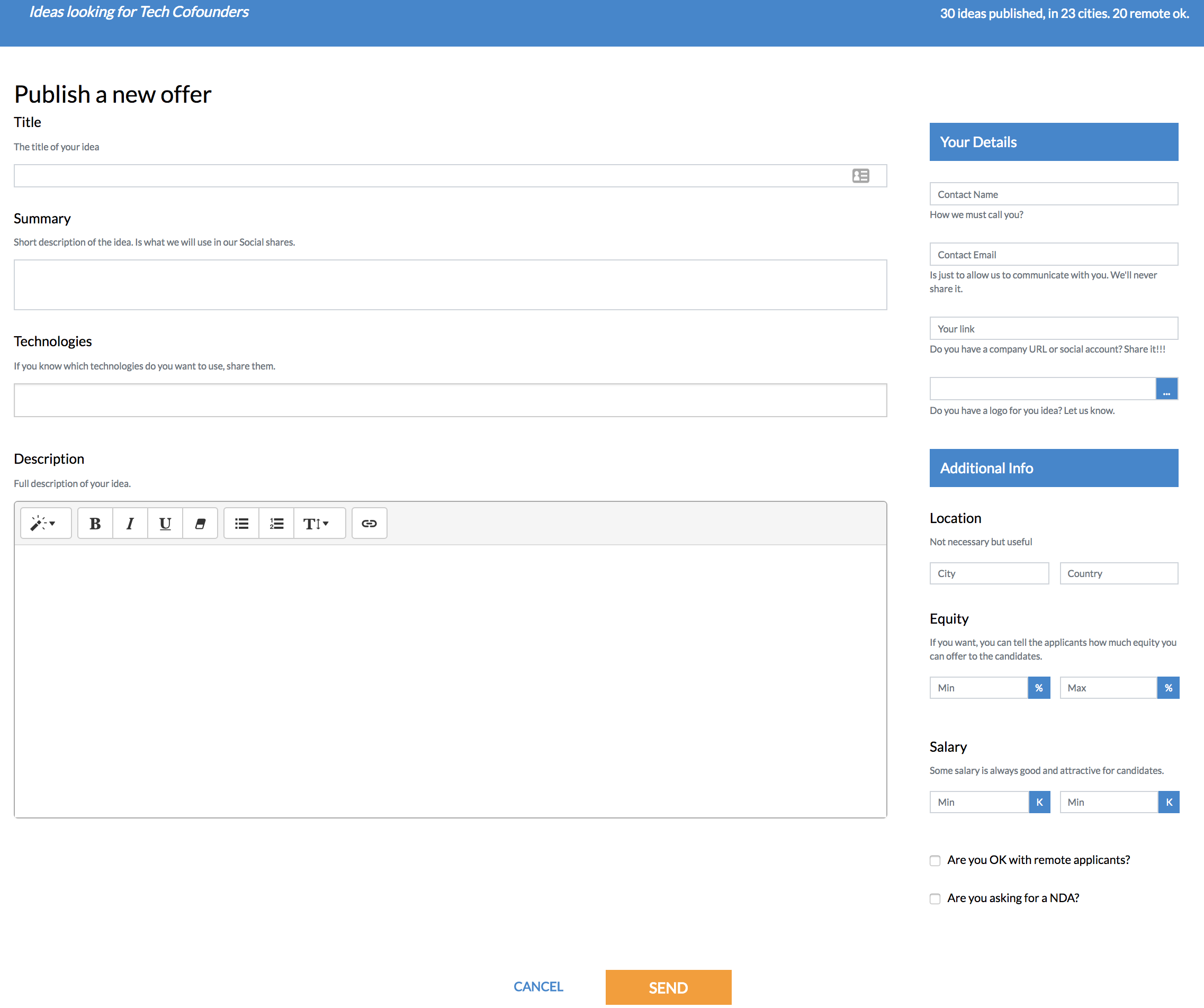Click the contact card icon in Title field
This screenshot has height=1008, width=1204.
[860, 175]
